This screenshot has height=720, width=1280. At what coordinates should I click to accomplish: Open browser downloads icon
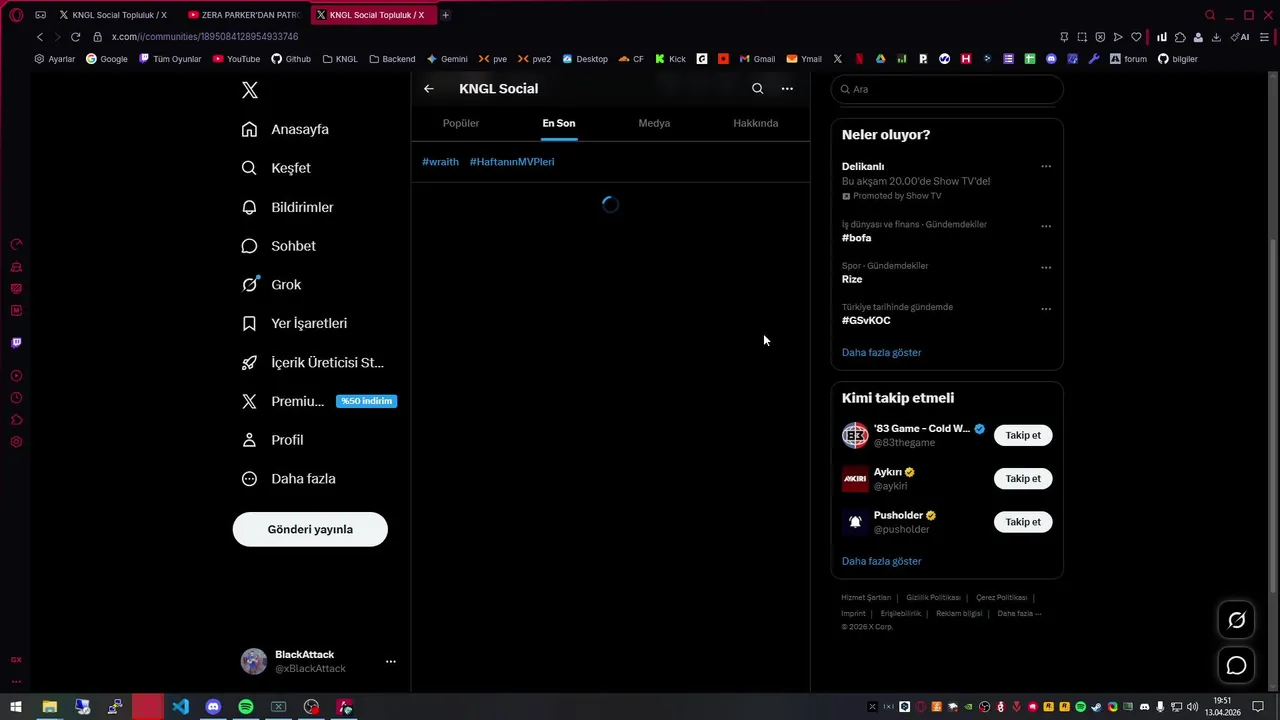tap(1216, 37)
